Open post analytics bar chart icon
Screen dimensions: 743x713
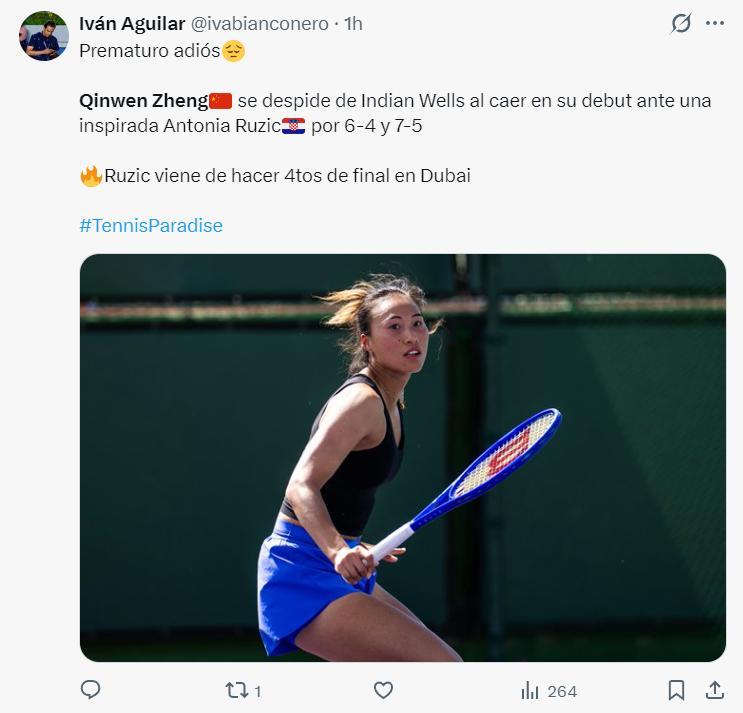530,690
